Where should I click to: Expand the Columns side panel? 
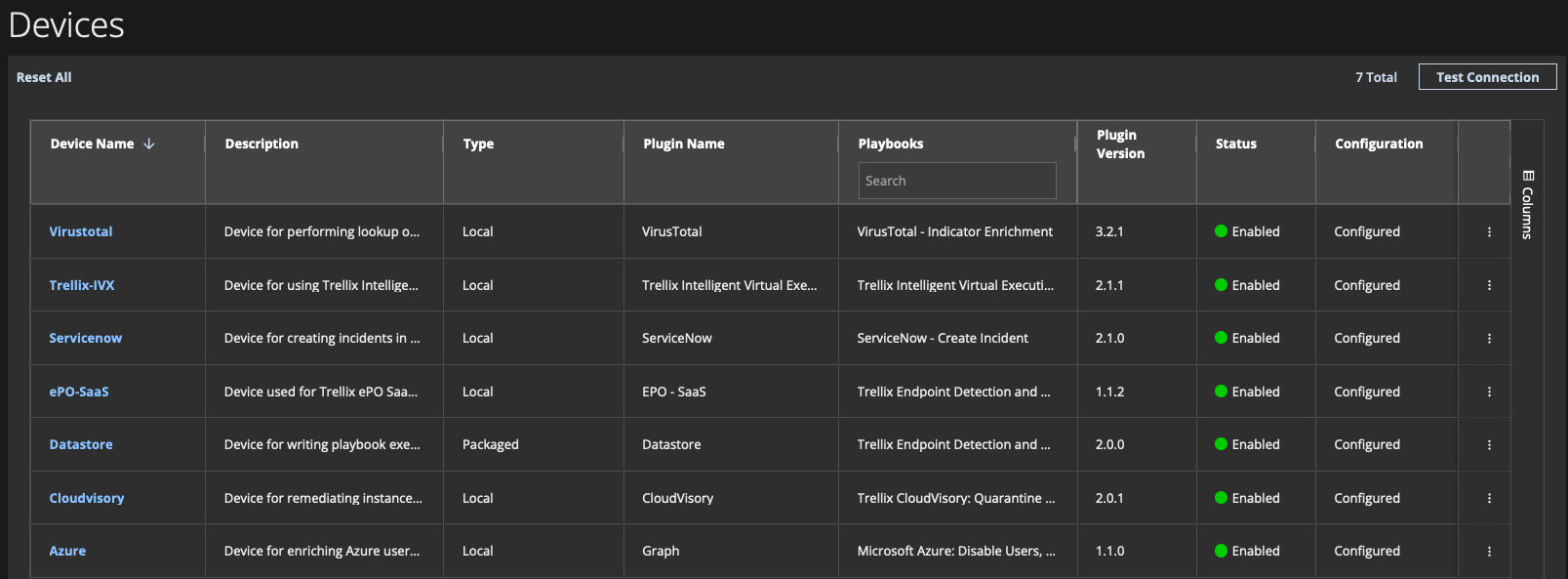tap(1528, 204)
